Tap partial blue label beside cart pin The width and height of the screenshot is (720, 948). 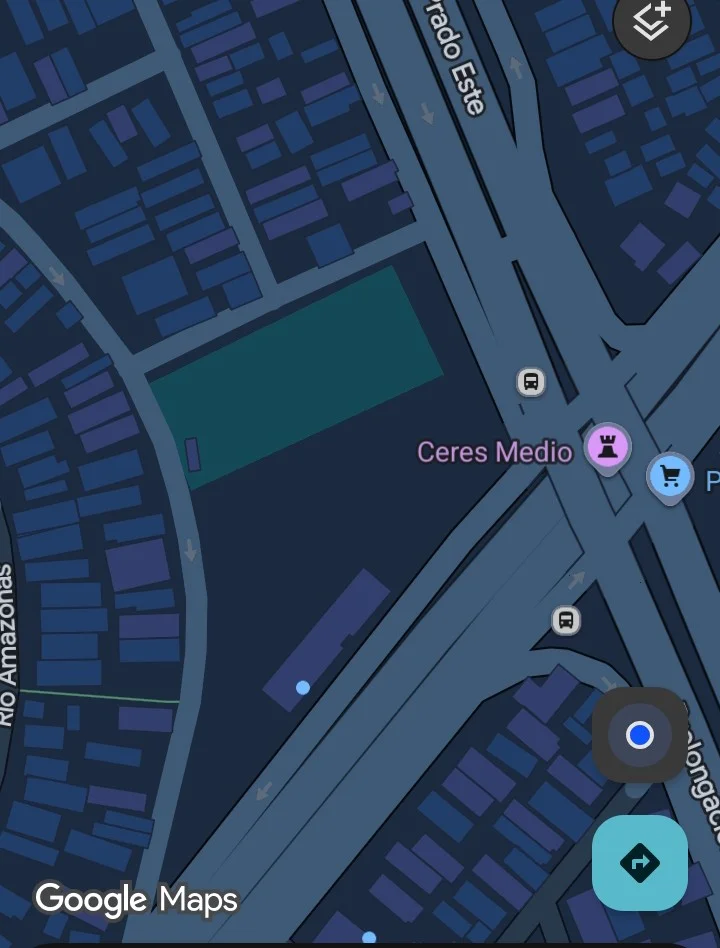pos(713,481)
